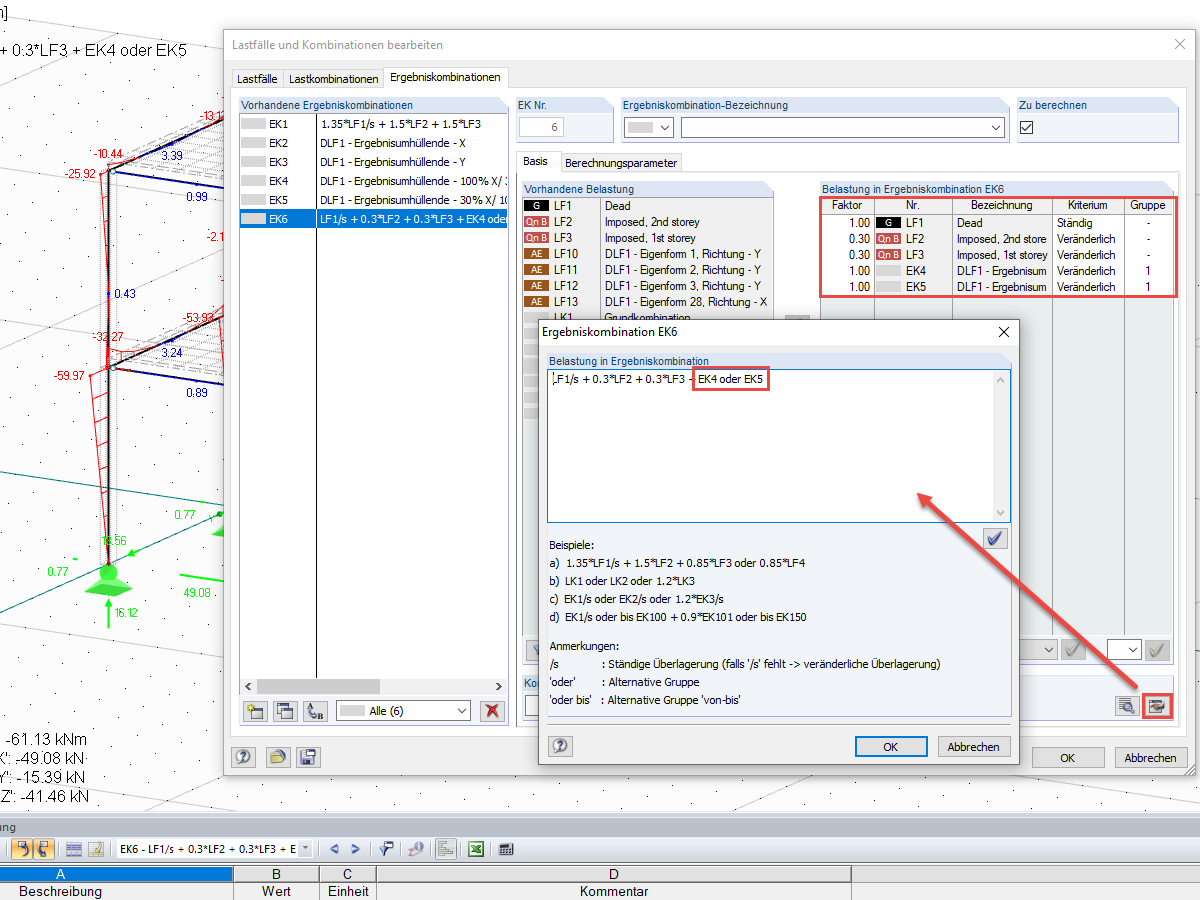This screenshot has height=900, width=1200.
Task: Go to the previous combination with the left arrow
Action: click(335, 849)
